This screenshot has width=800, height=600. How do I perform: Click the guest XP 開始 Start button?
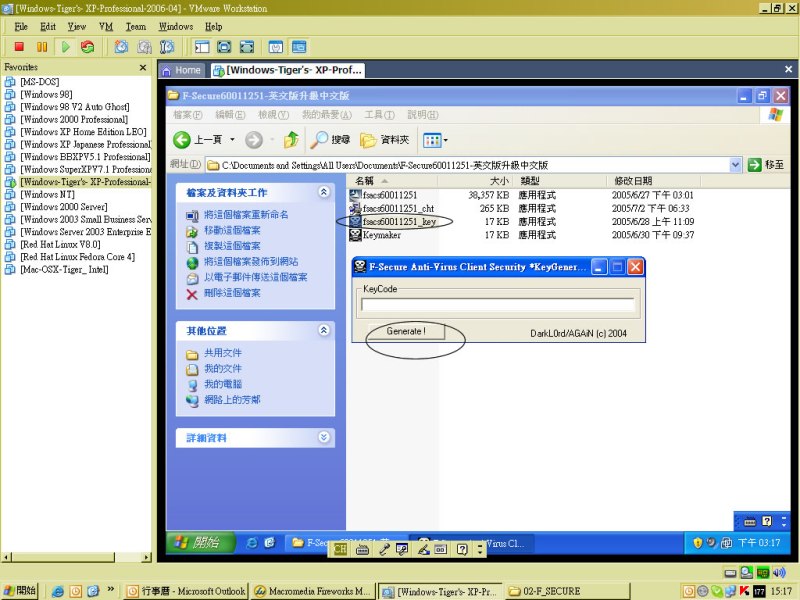click(201, 542)
